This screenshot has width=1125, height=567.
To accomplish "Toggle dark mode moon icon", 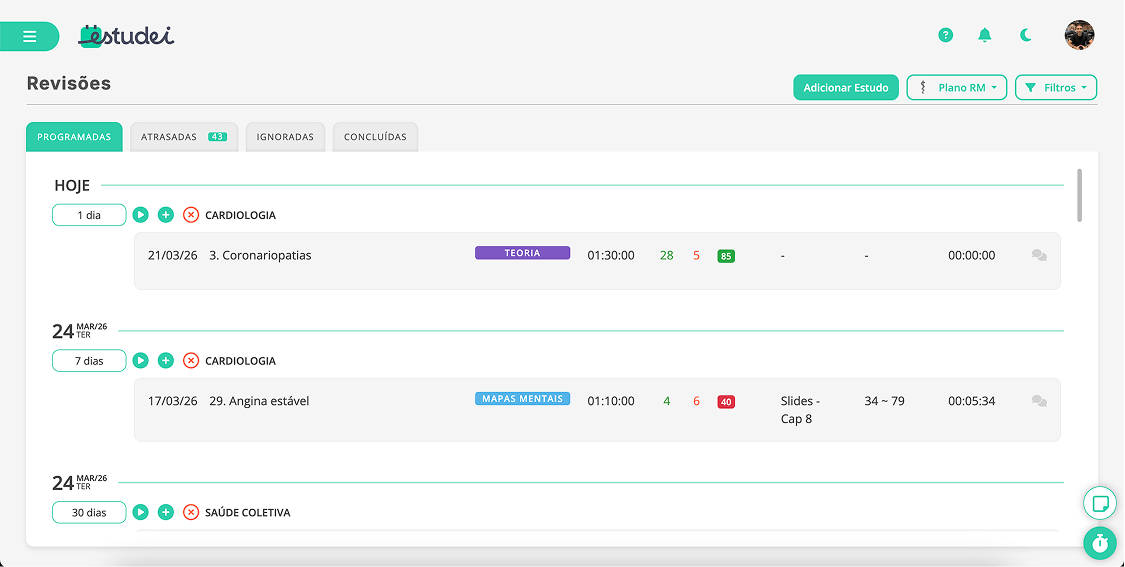I will [1026, 36].
